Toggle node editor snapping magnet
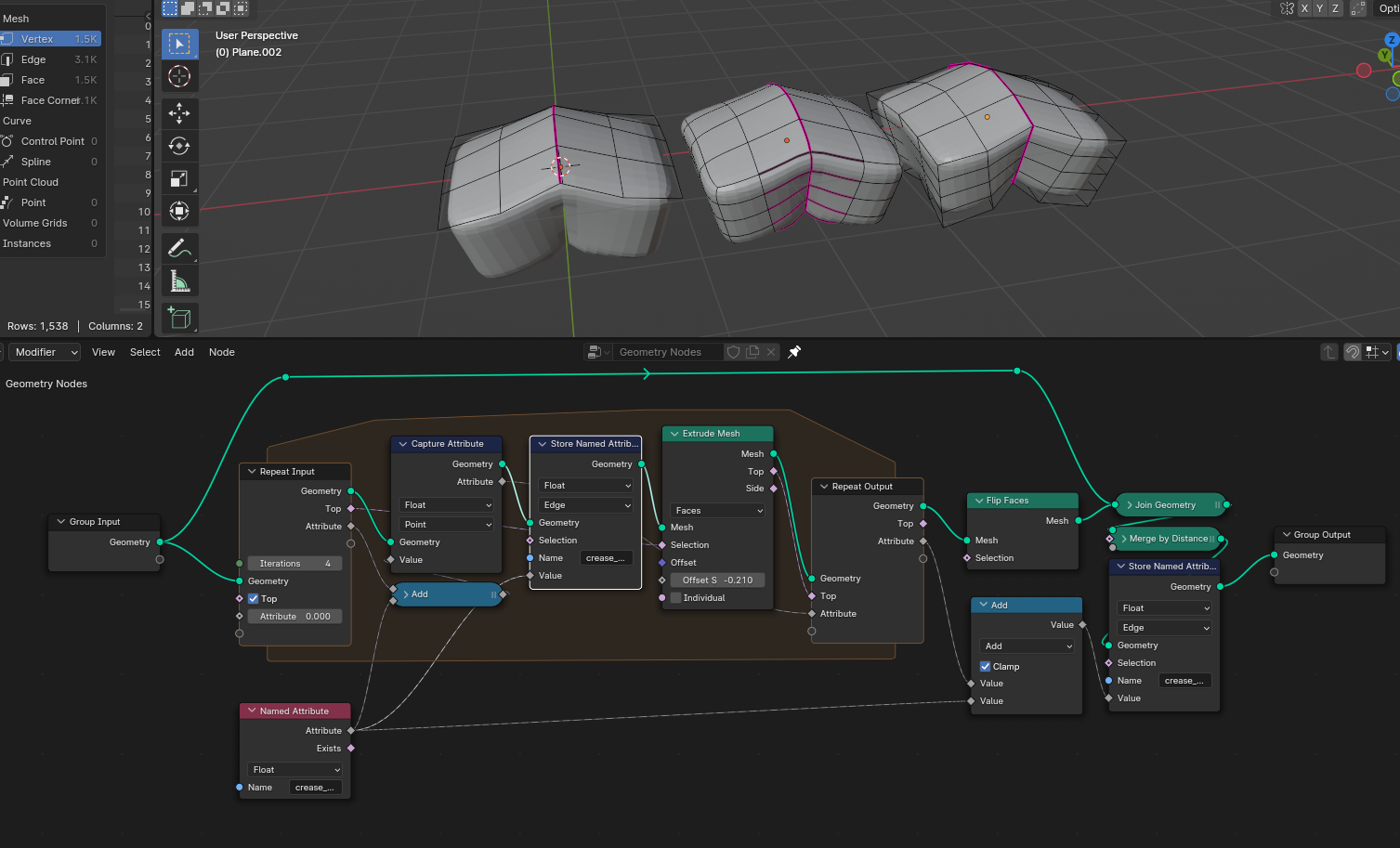 click(x=1353, y=352)
